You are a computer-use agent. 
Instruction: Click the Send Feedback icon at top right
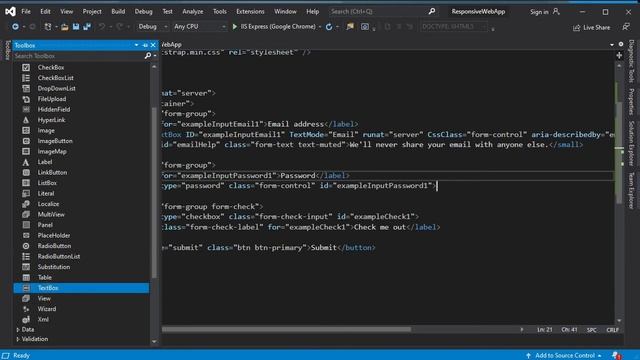pos(626,27)
